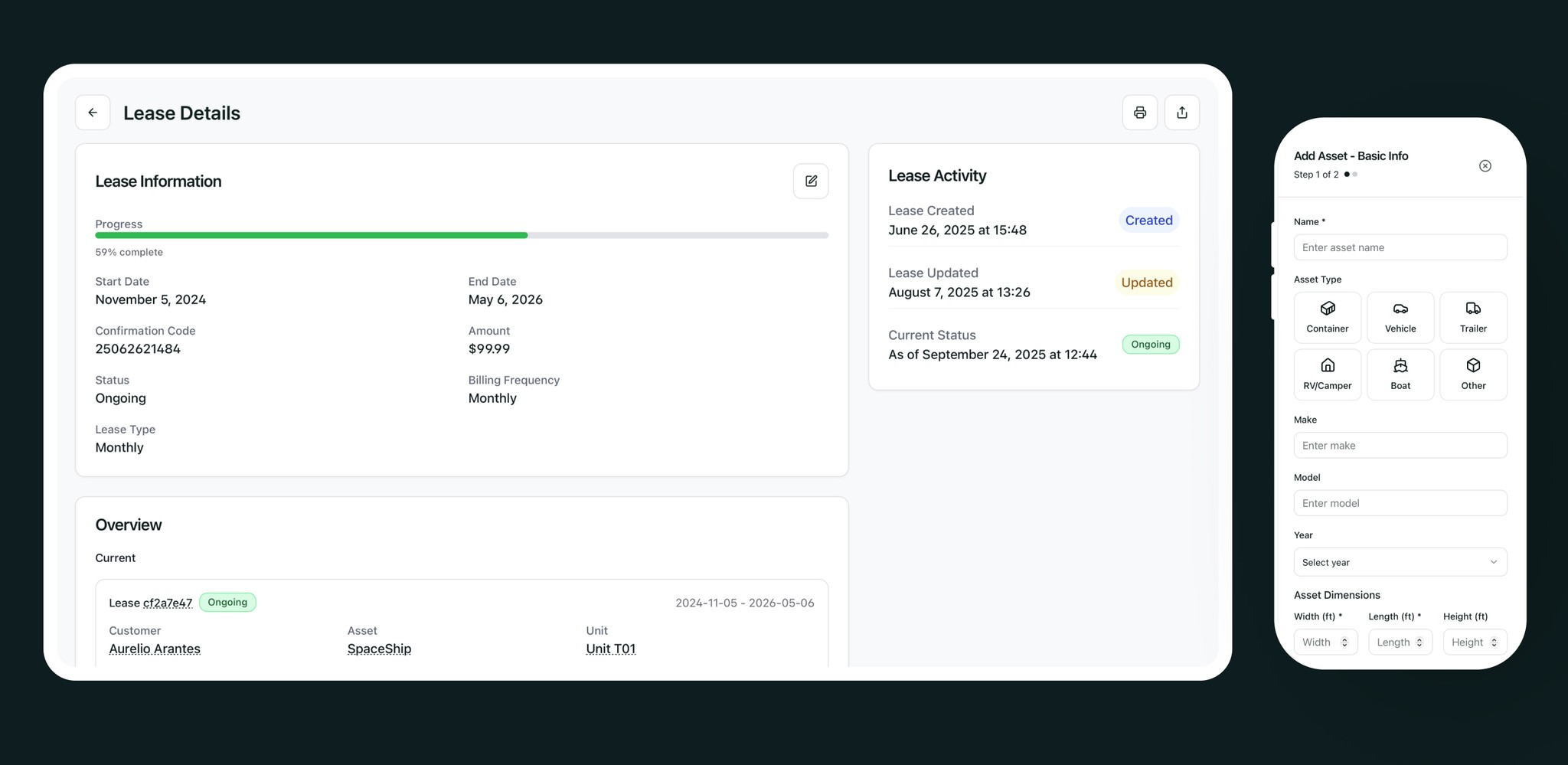Image resolution: width=1568 pixels, height=765 pixels.
Task: Close the Add Asset panel
Action: click(1485, 166)
